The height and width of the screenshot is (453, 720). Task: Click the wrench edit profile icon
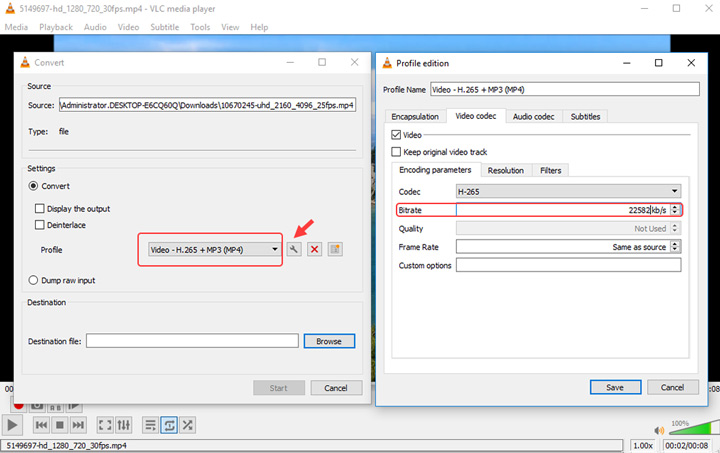click(294, 249)
